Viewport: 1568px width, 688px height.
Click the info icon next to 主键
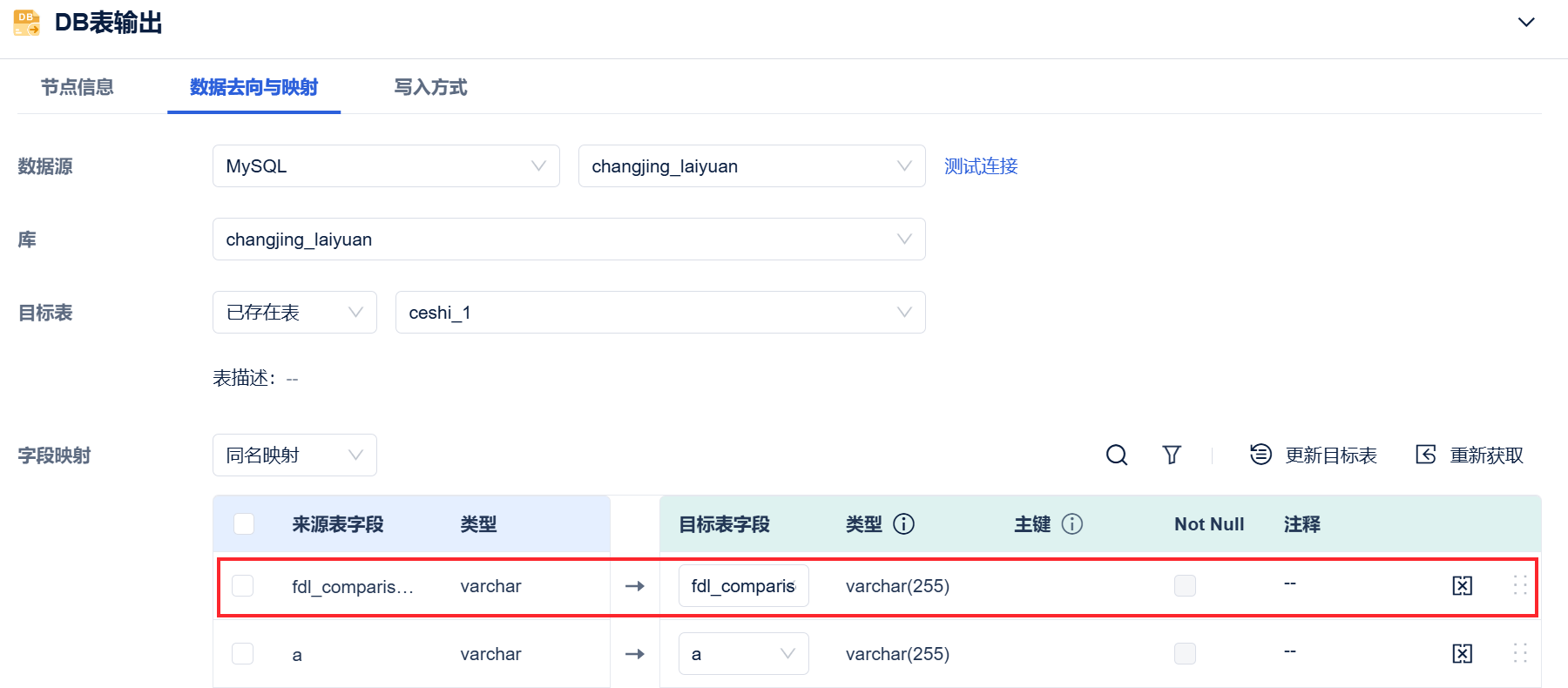(x=1072, y=524)
